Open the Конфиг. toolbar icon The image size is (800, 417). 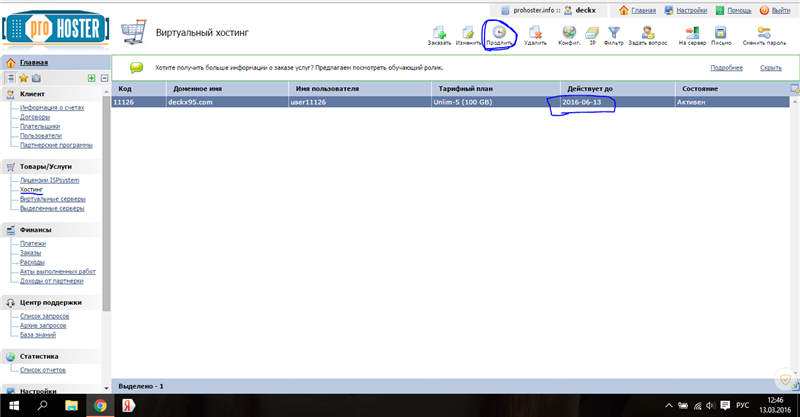pos(569,36)
